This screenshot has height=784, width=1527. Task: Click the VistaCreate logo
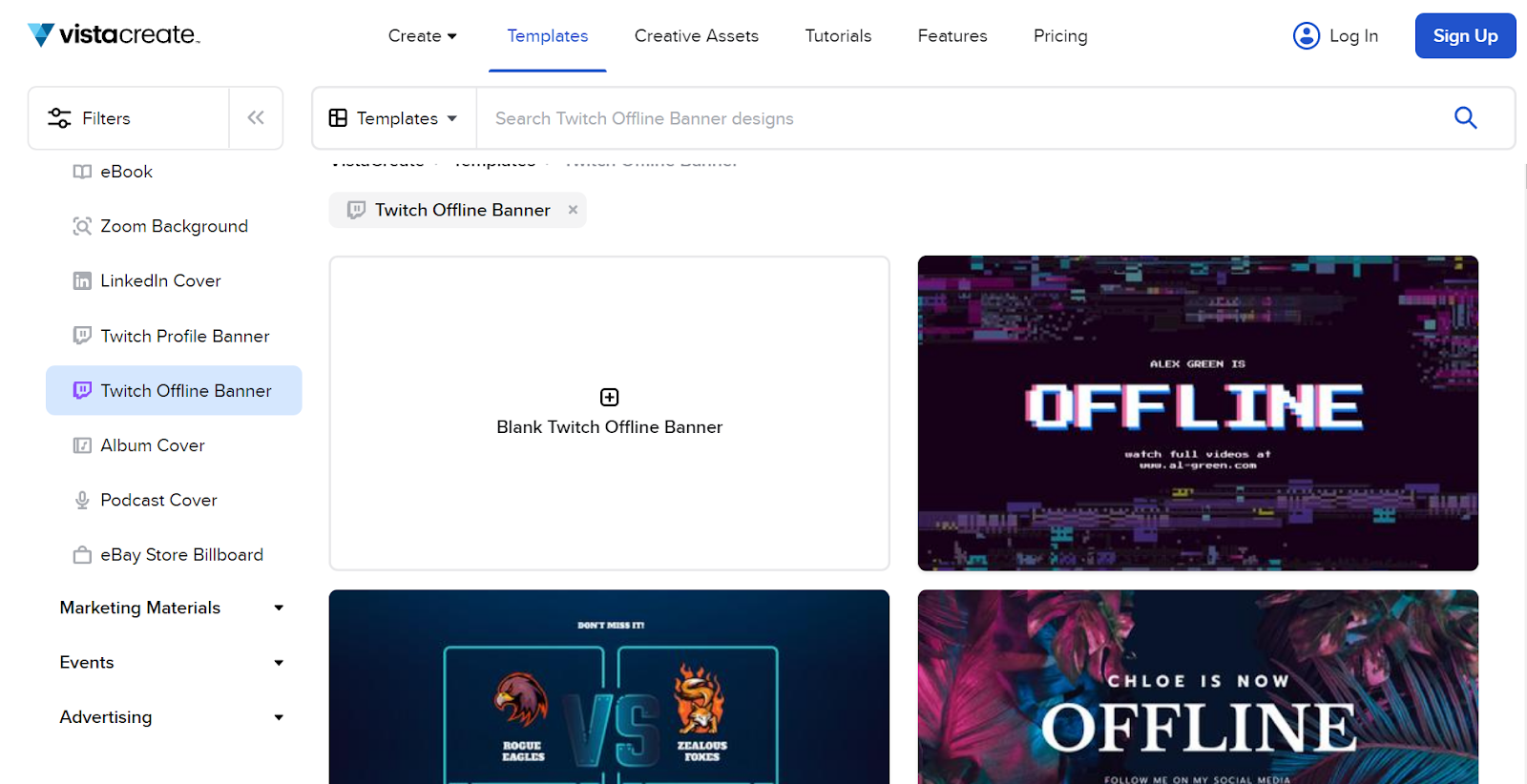coord(114,35)
